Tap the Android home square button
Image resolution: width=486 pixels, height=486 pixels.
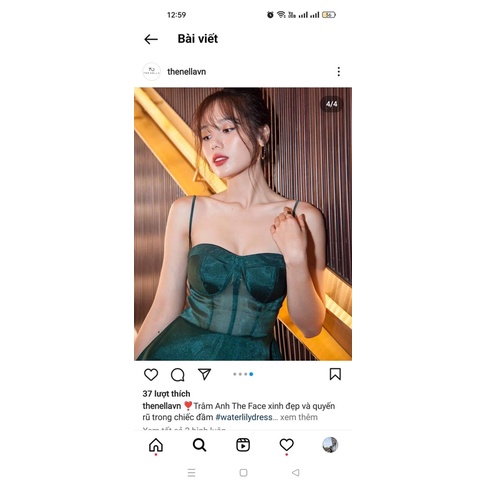(243, 473)
